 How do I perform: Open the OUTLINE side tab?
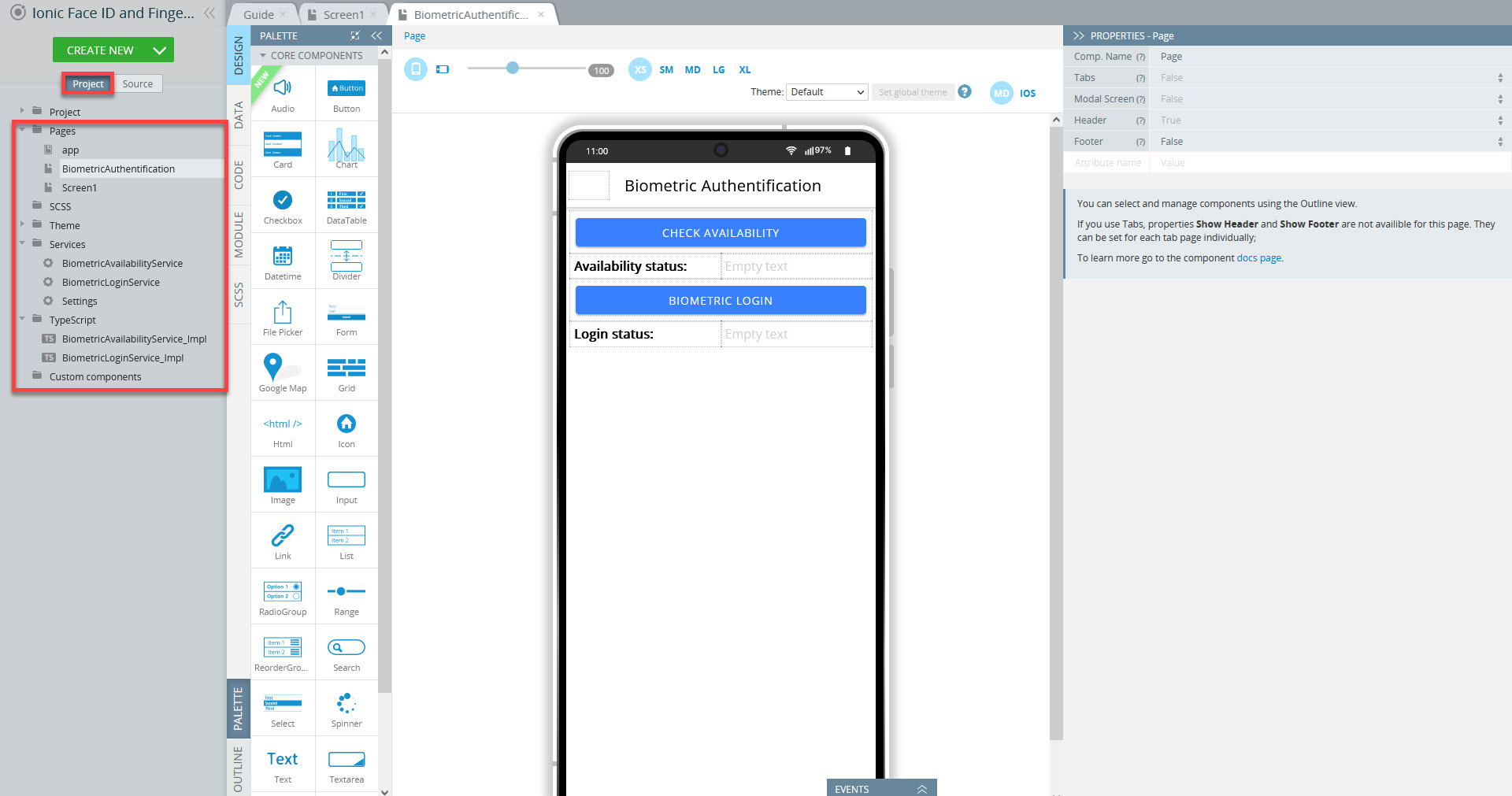pyautogui.click(x=239, y=768)
